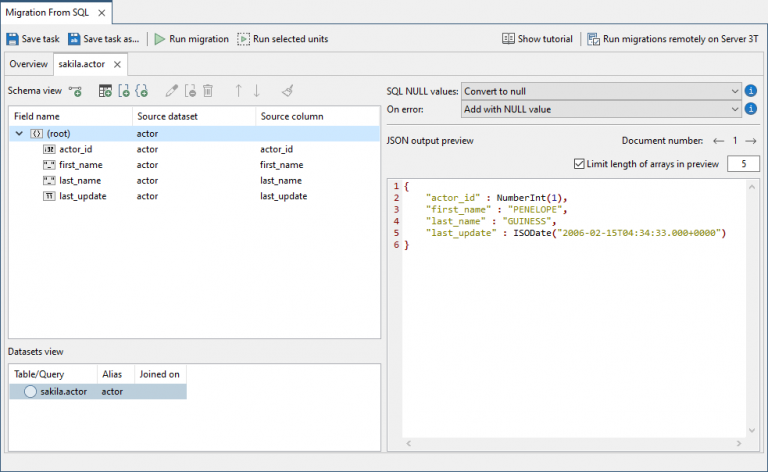This screenshot has height=472, width=768.
Task: Toggle Limit length of arrays in preview
Action: 579,164
